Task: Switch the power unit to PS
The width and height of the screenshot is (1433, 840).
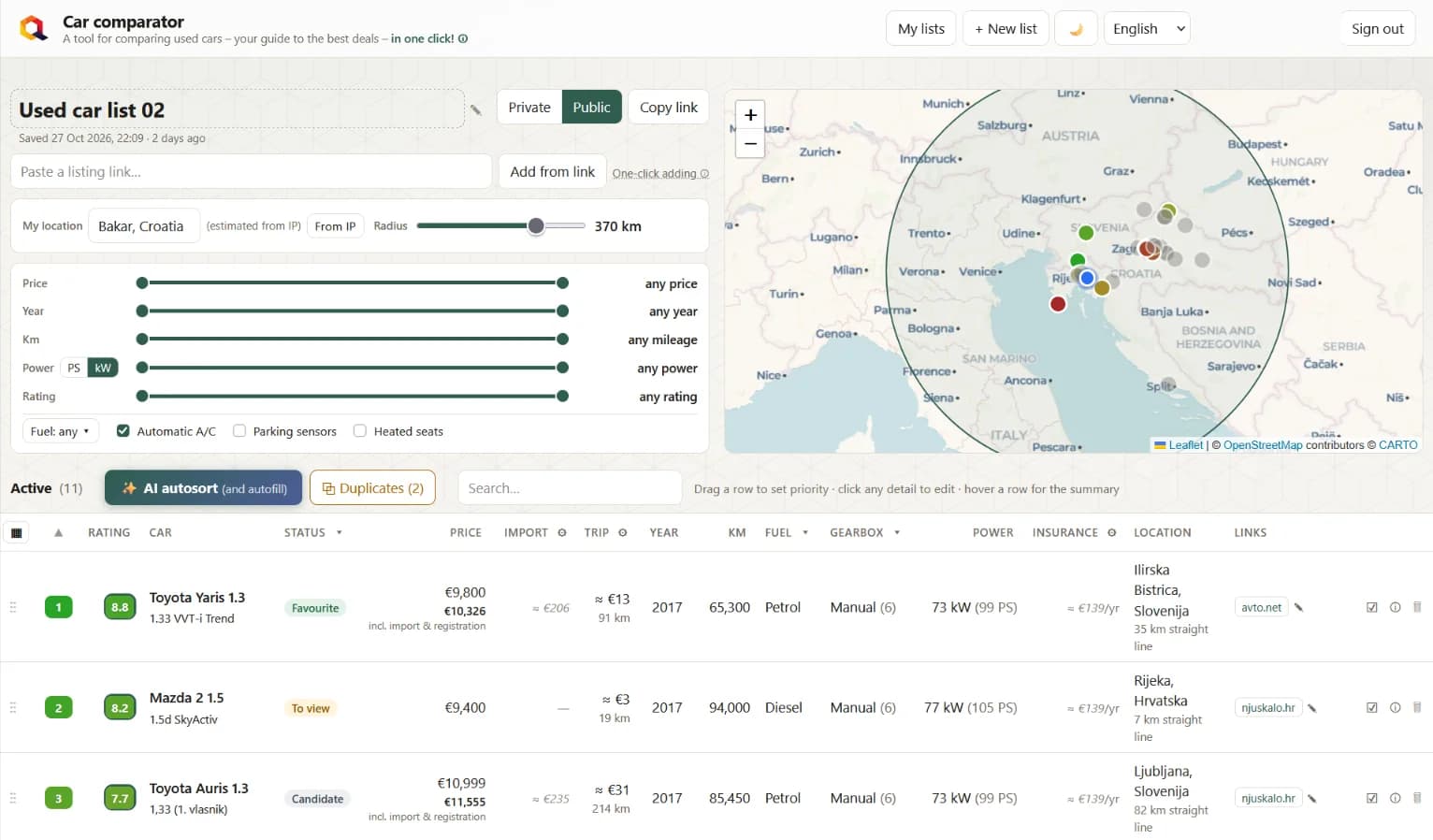Action: click(x=74, y=368)
